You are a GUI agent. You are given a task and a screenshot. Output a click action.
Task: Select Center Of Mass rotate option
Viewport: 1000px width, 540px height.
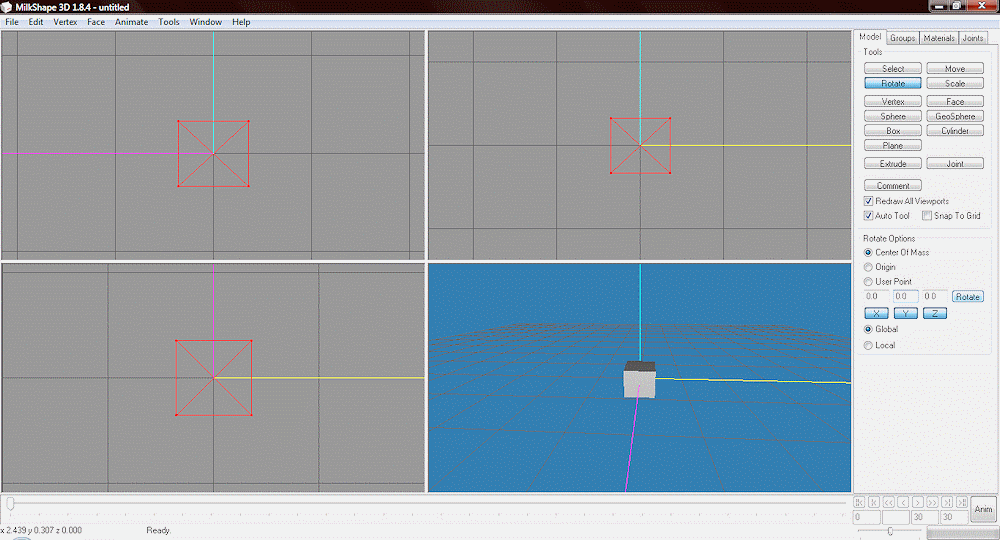[x=868, y=252]
